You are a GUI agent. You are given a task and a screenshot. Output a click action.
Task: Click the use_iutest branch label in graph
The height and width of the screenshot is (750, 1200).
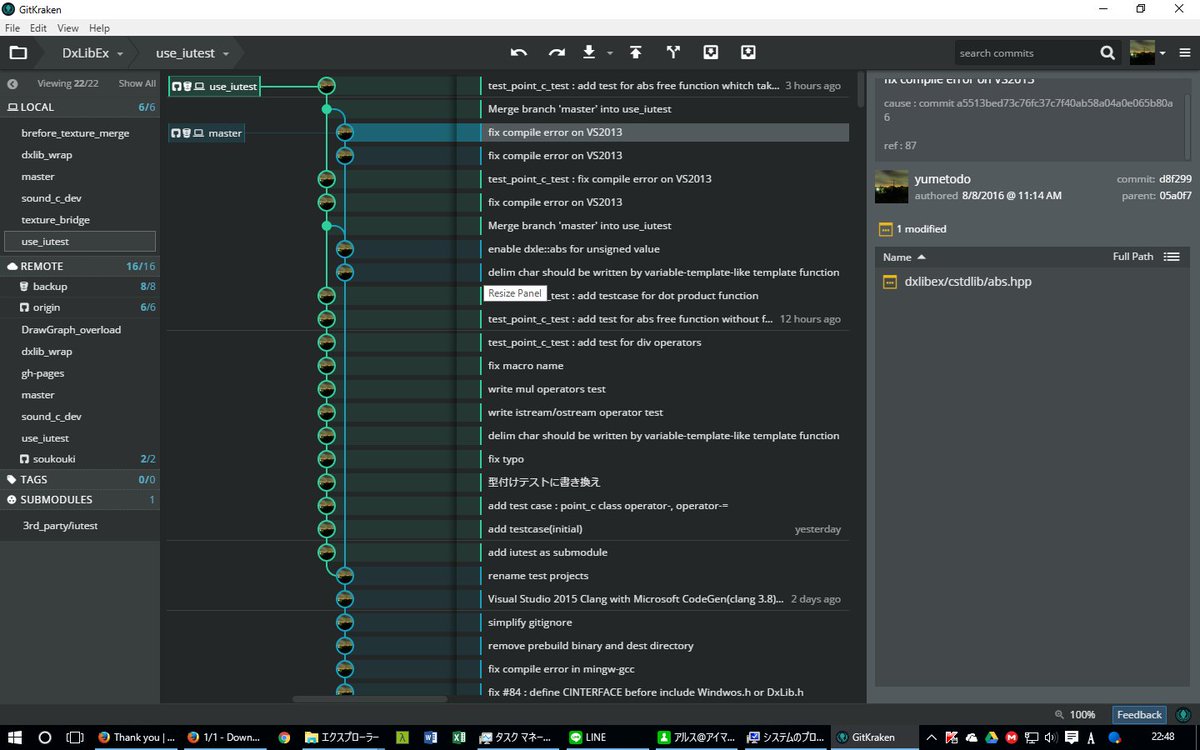pos(214,86)
